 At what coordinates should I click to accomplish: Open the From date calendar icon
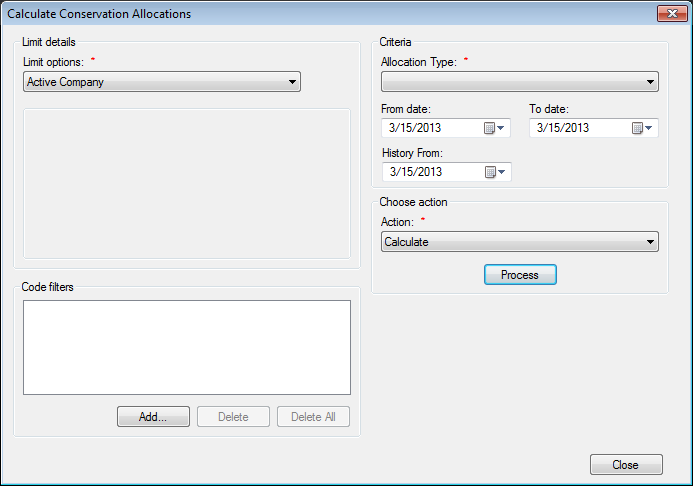(x=489, y=128)
